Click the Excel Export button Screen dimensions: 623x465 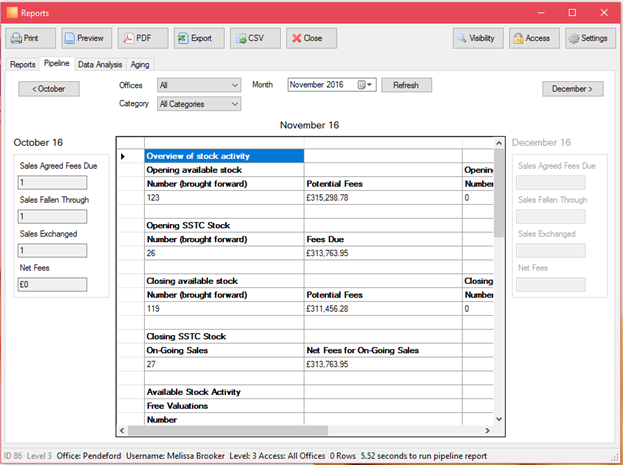coord(199,38)
